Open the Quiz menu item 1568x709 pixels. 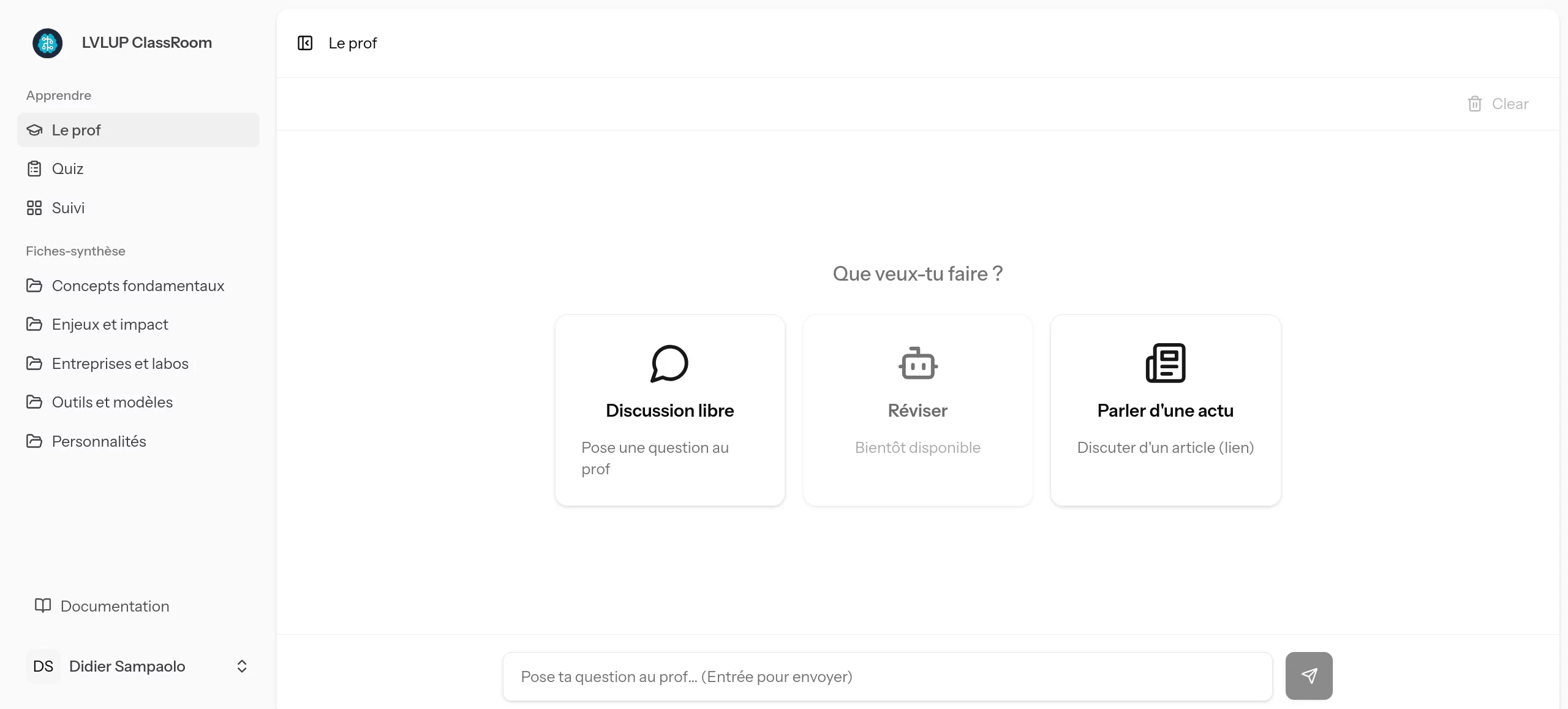(x=67, y=169)
